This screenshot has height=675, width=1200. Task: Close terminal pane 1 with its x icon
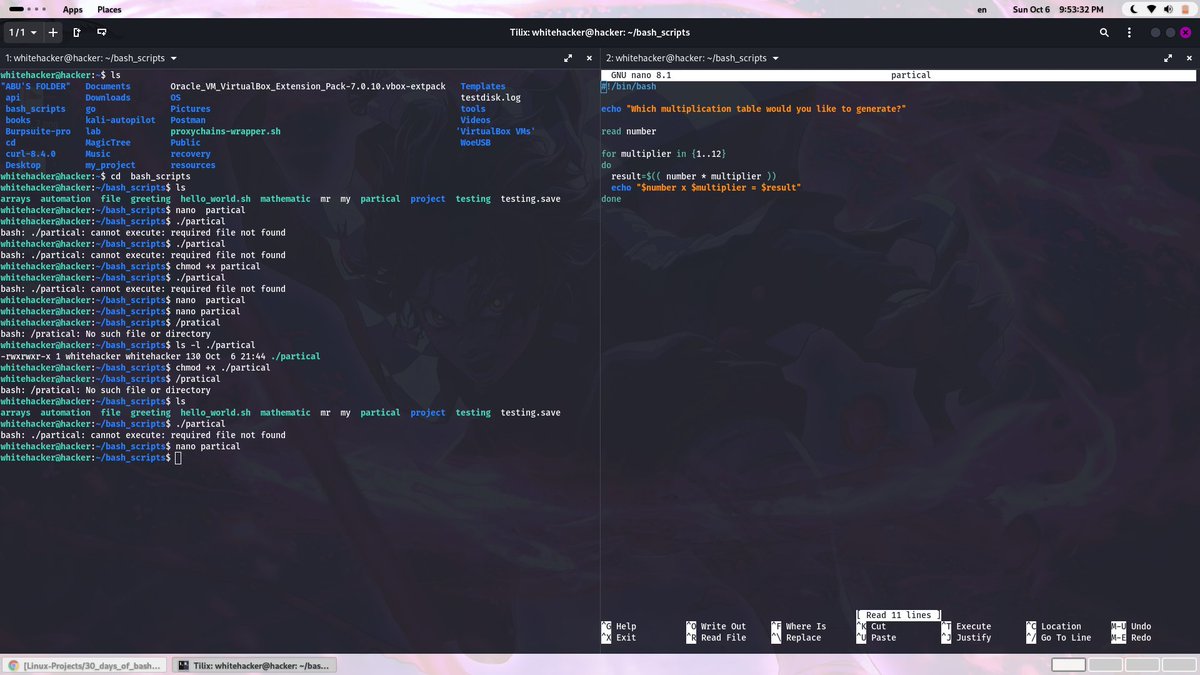[x=588, y=58]
